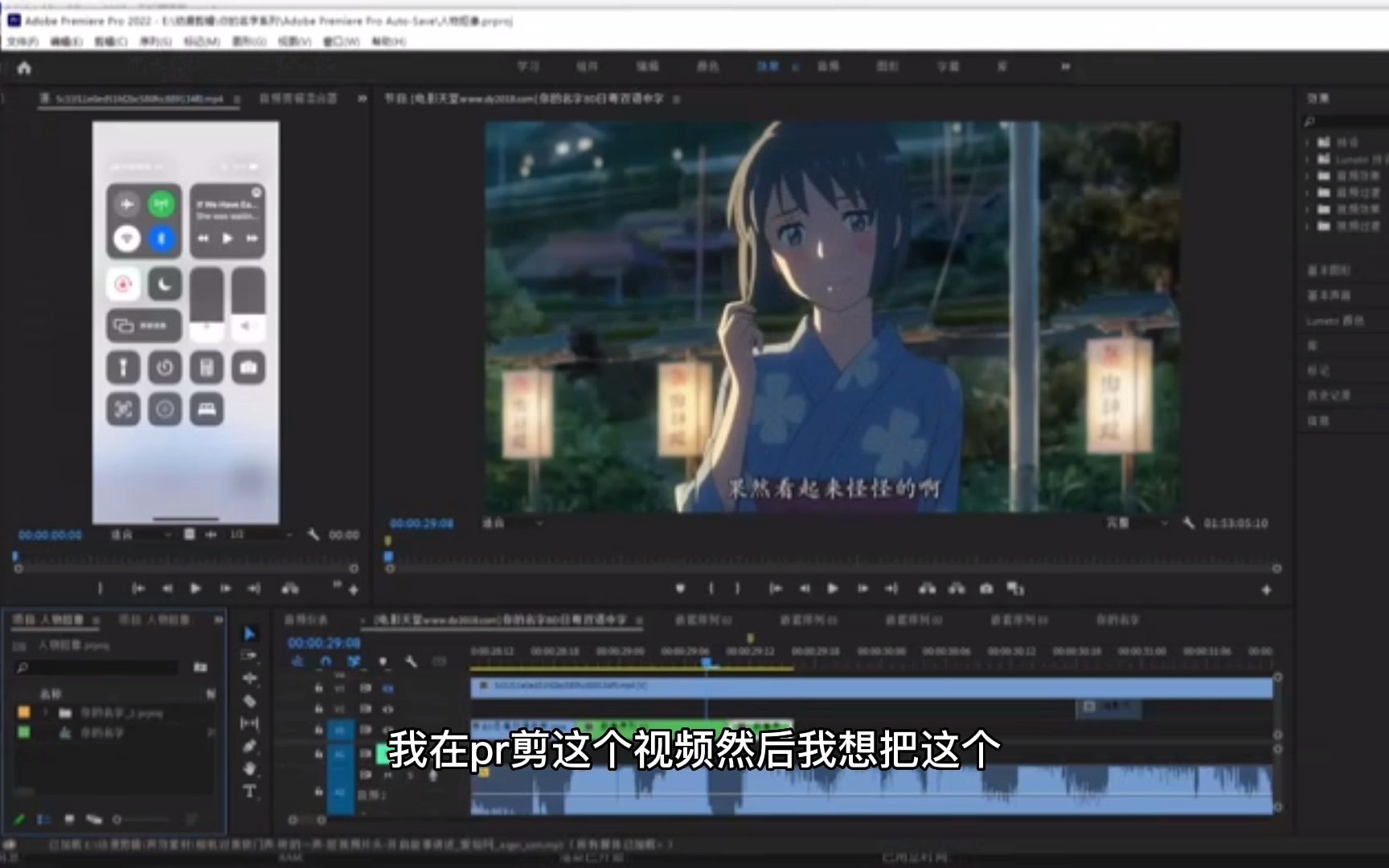Open Source Monitor zoom level dropdown

(x=141, y=534)
